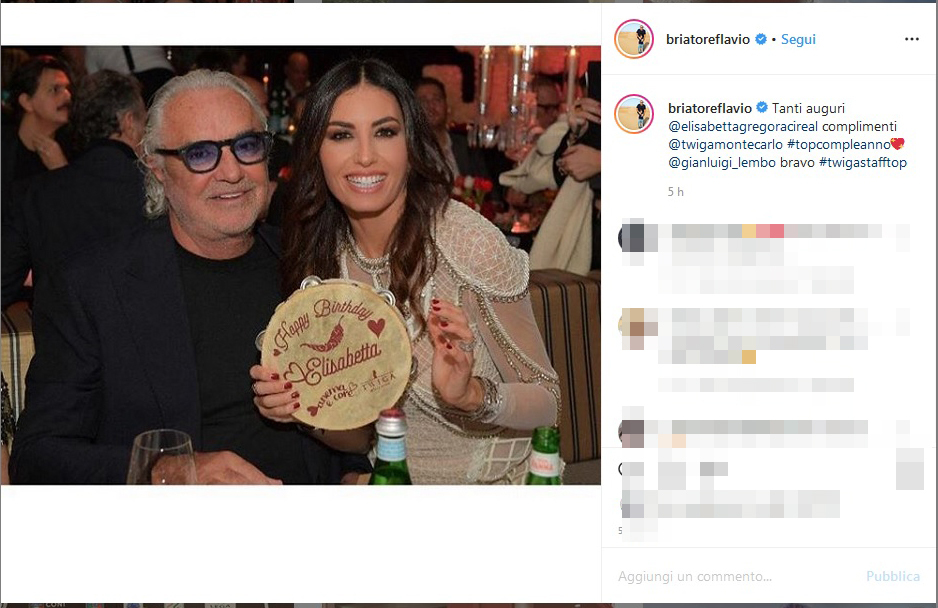Open briatoreflavio username in the header
938x608 pixels.
(708, 39)
